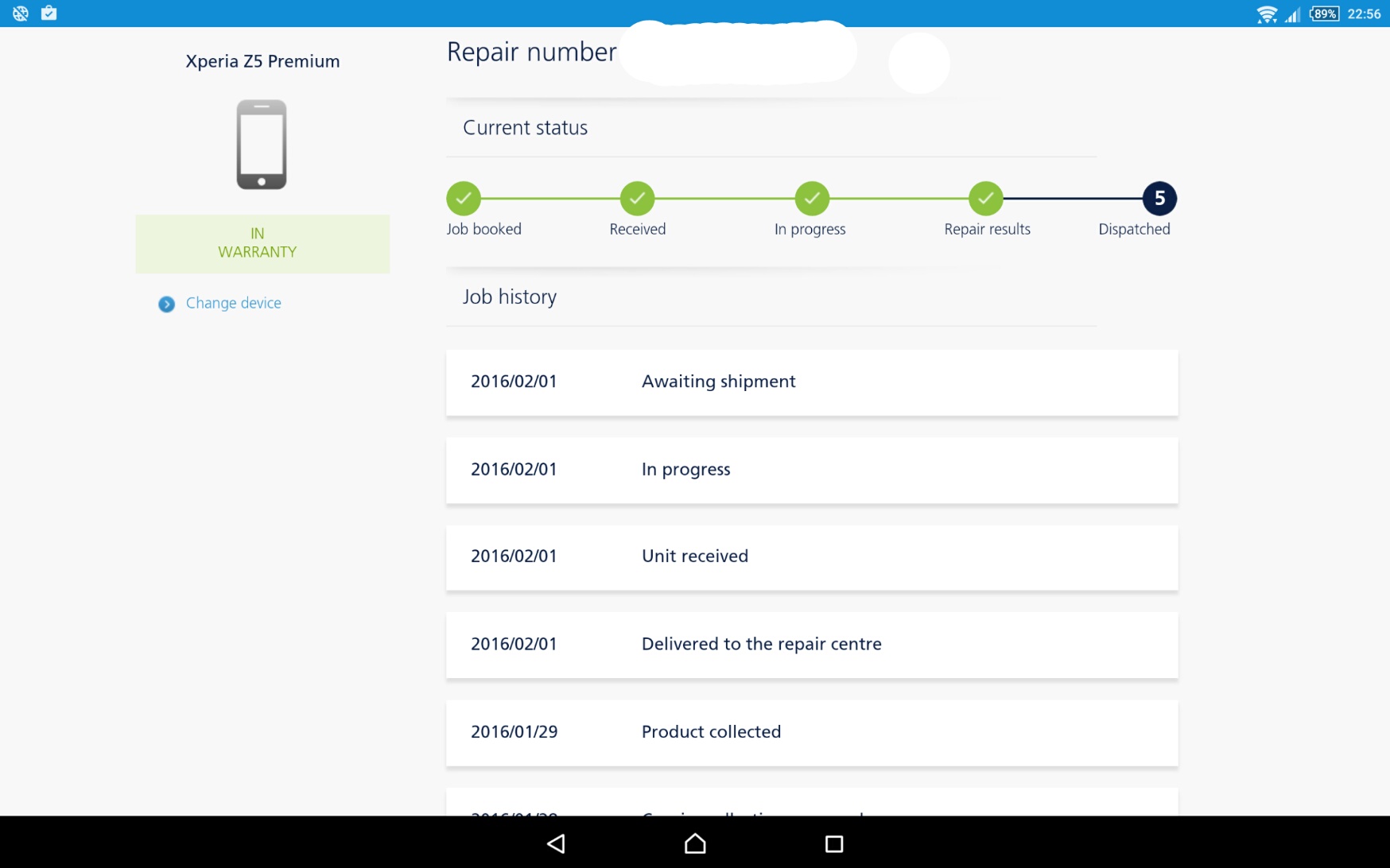
Task: Tap the Repair results label
Action: click(x=987, y=229)
